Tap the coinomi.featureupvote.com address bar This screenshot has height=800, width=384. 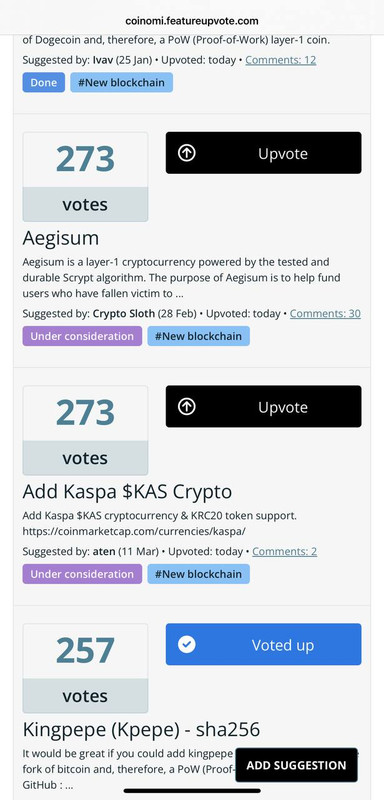(x=192, y=21)
